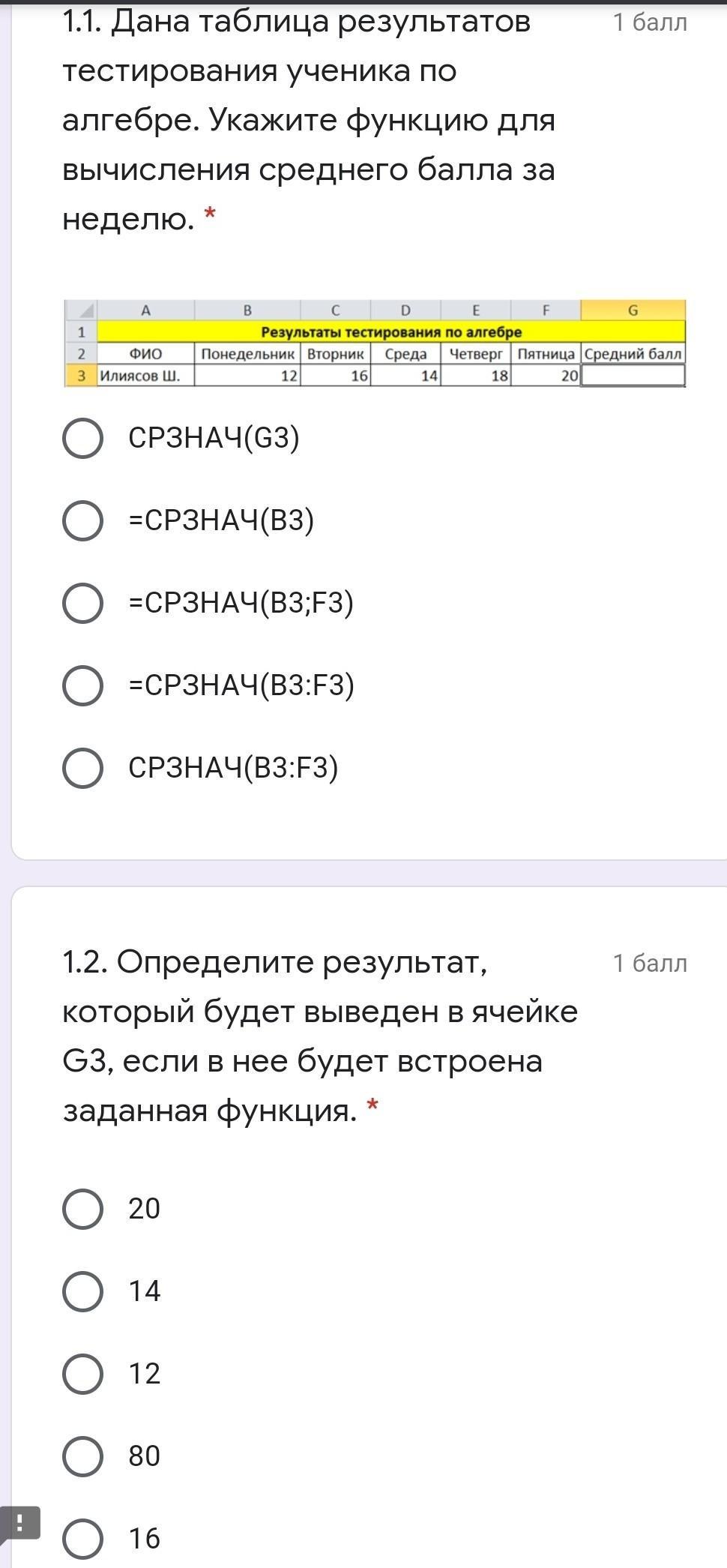Click the =СРЗНАЧ(B3;F3) label text

pyautogui.click(x=241, y=603)
